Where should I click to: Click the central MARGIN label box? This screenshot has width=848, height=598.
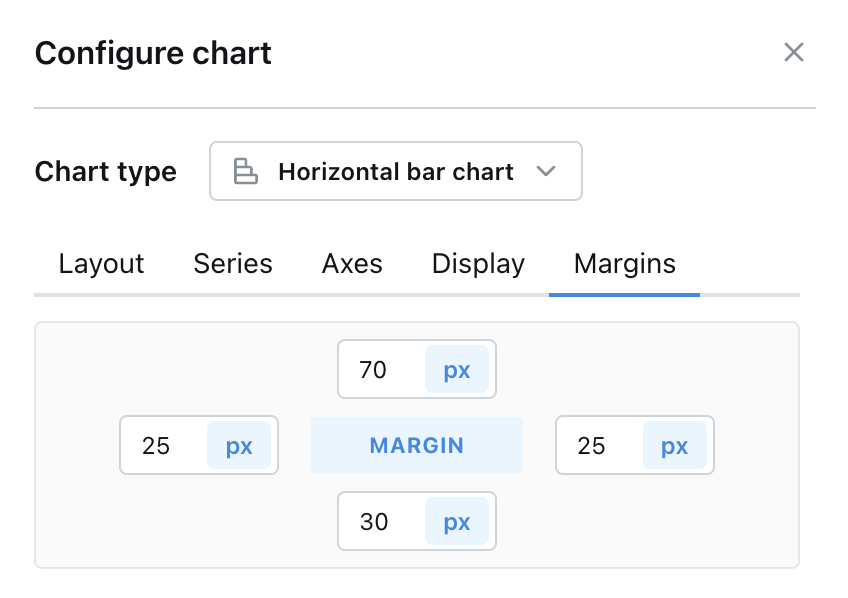417,445
